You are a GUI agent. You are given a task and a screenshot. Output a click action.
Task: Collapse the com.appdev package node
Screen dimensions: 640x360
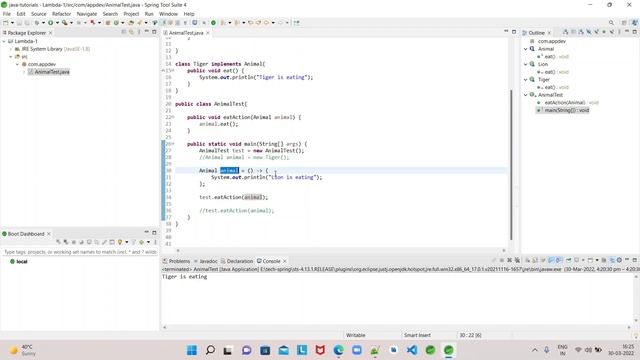point(18,64)
